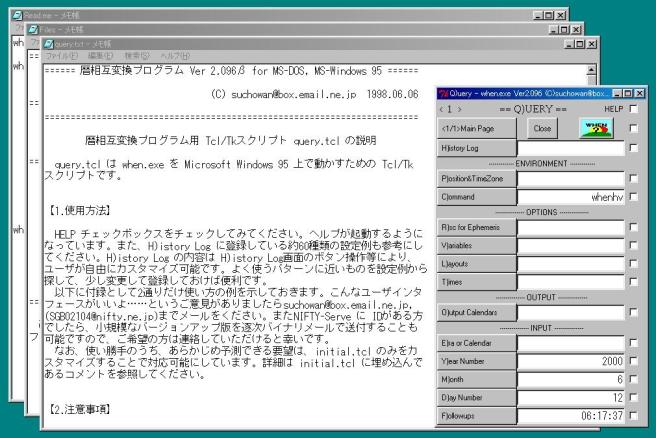The width and height of the screenshot is (656, 438).
Task: Enable the HELP checkbox
Action: point(633,109)
